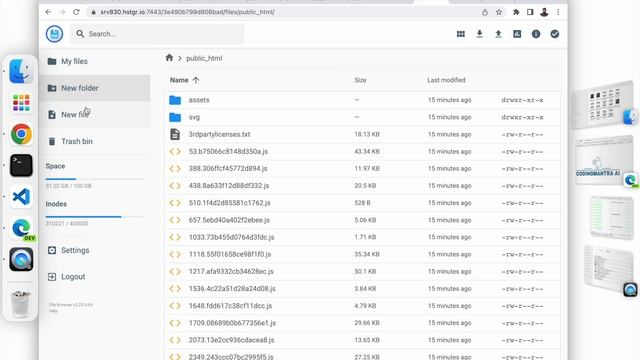Open the browser side panel icon
This screenshot has width=640, height=360.
530,12
